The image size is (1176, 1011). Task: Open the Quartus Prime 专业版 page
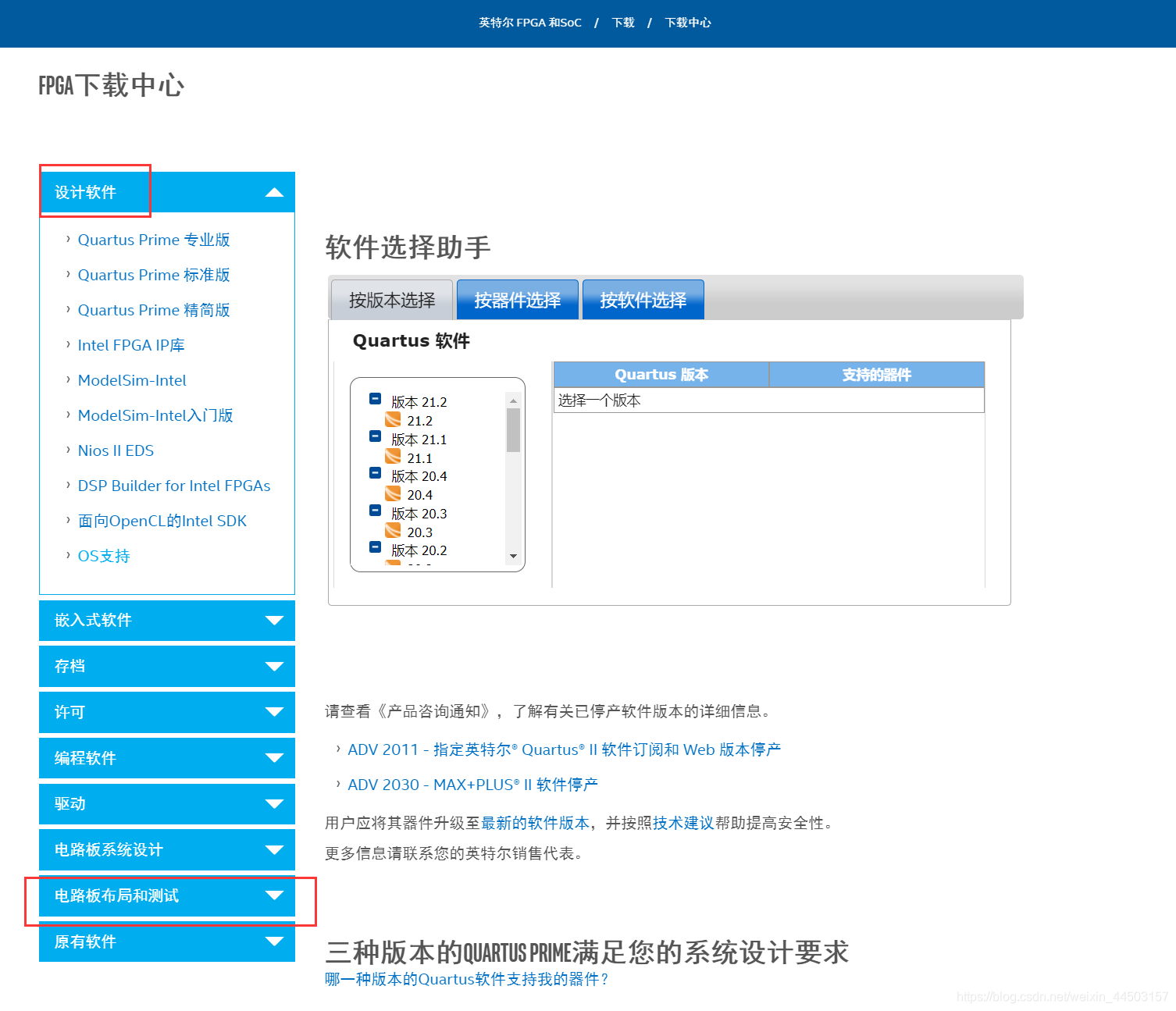click(x=154, y=240)
